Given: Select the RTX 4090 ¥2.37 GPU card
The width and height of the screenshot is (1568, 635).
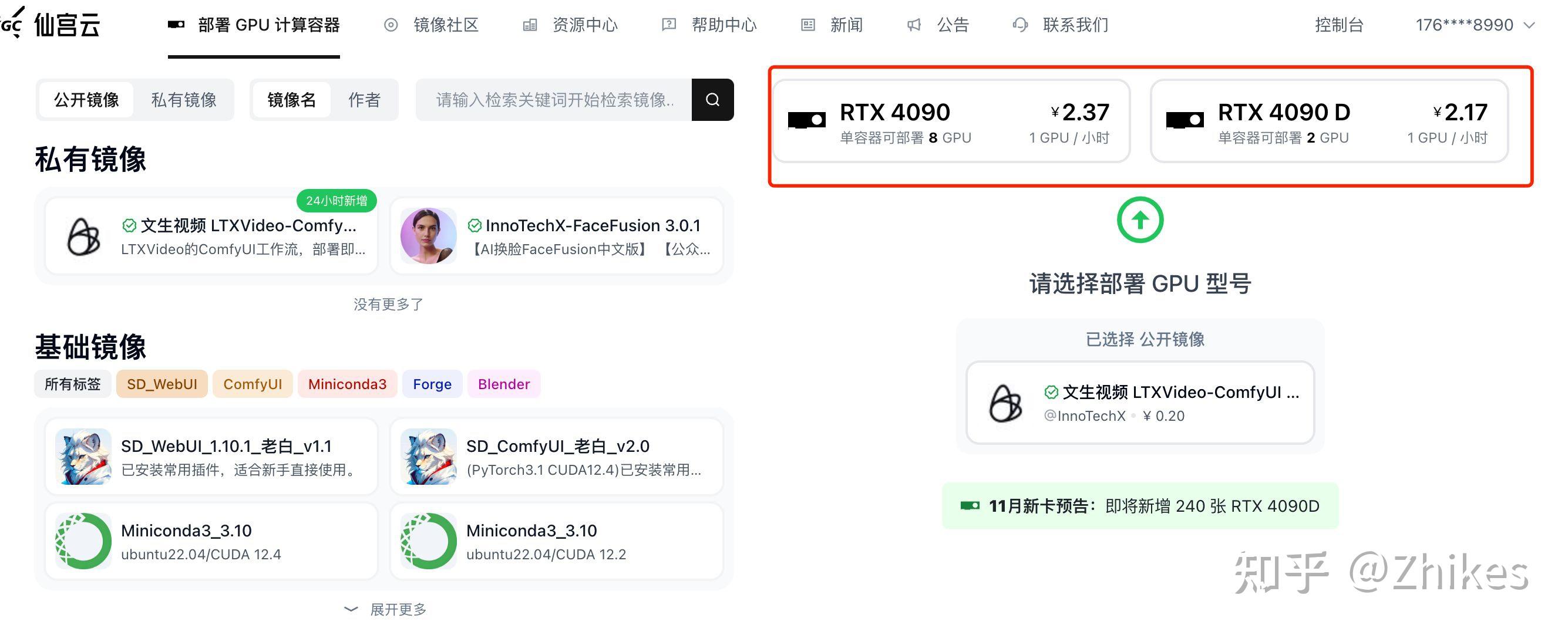Looking at the screenshot, I should tap(951, 120).
